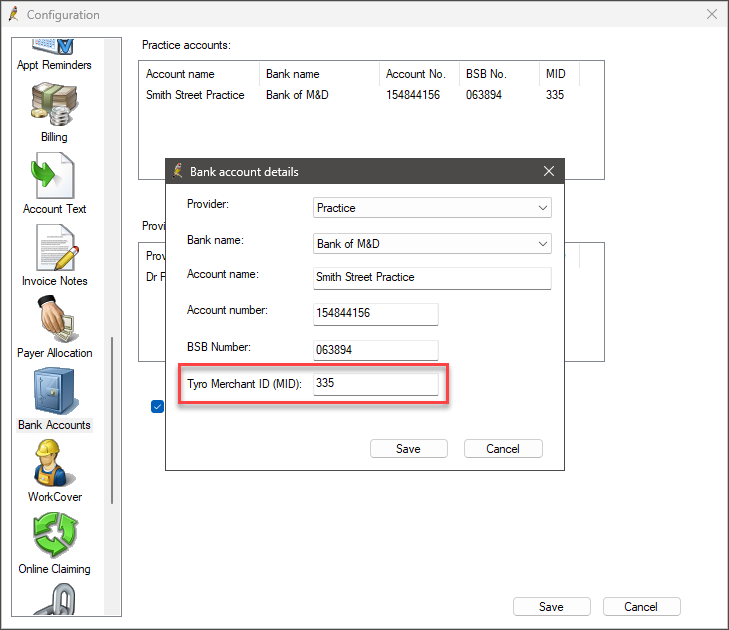The image size is (729, 630).
Task: Cancel the bank account details dialog
Action: 503,449
